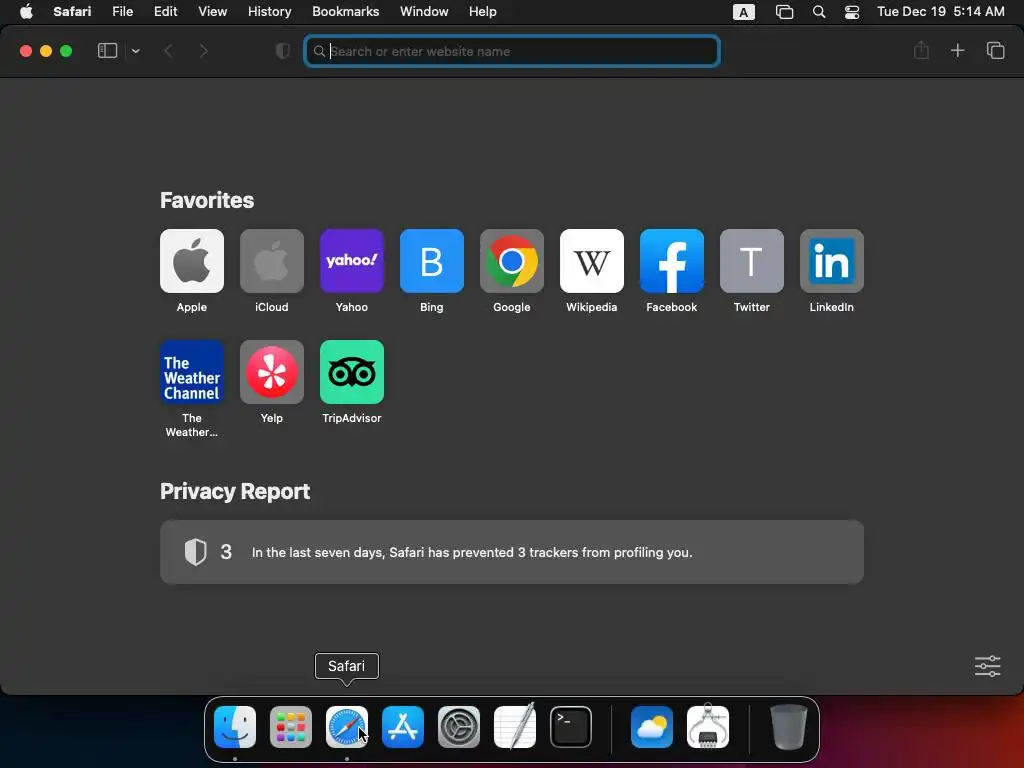Click the address search field
1024x768 pixels.
pyautogui.click(x=512, y=51)
